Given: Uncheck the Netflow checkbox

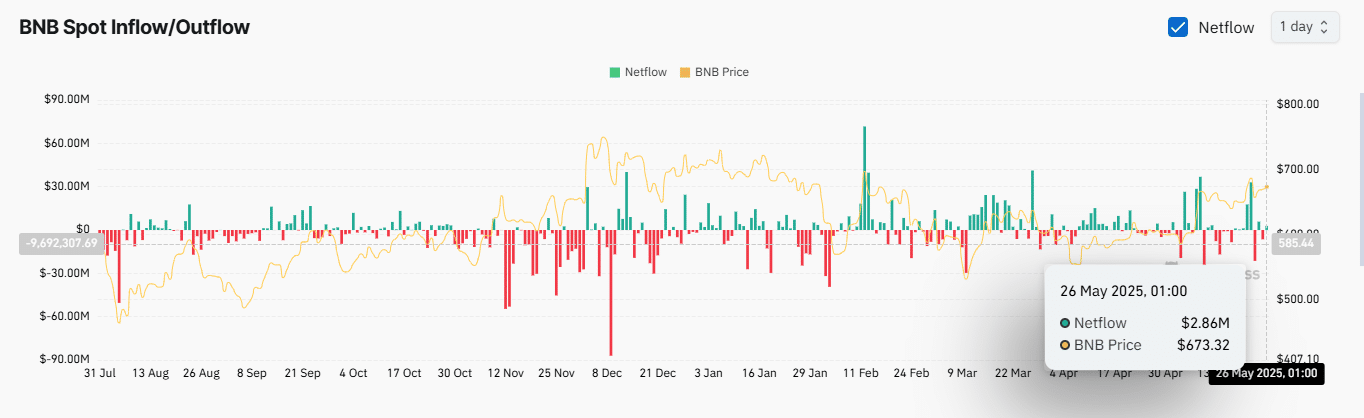Looking at the screenshot, I should pyautogui.click(x=1178, y=27).
